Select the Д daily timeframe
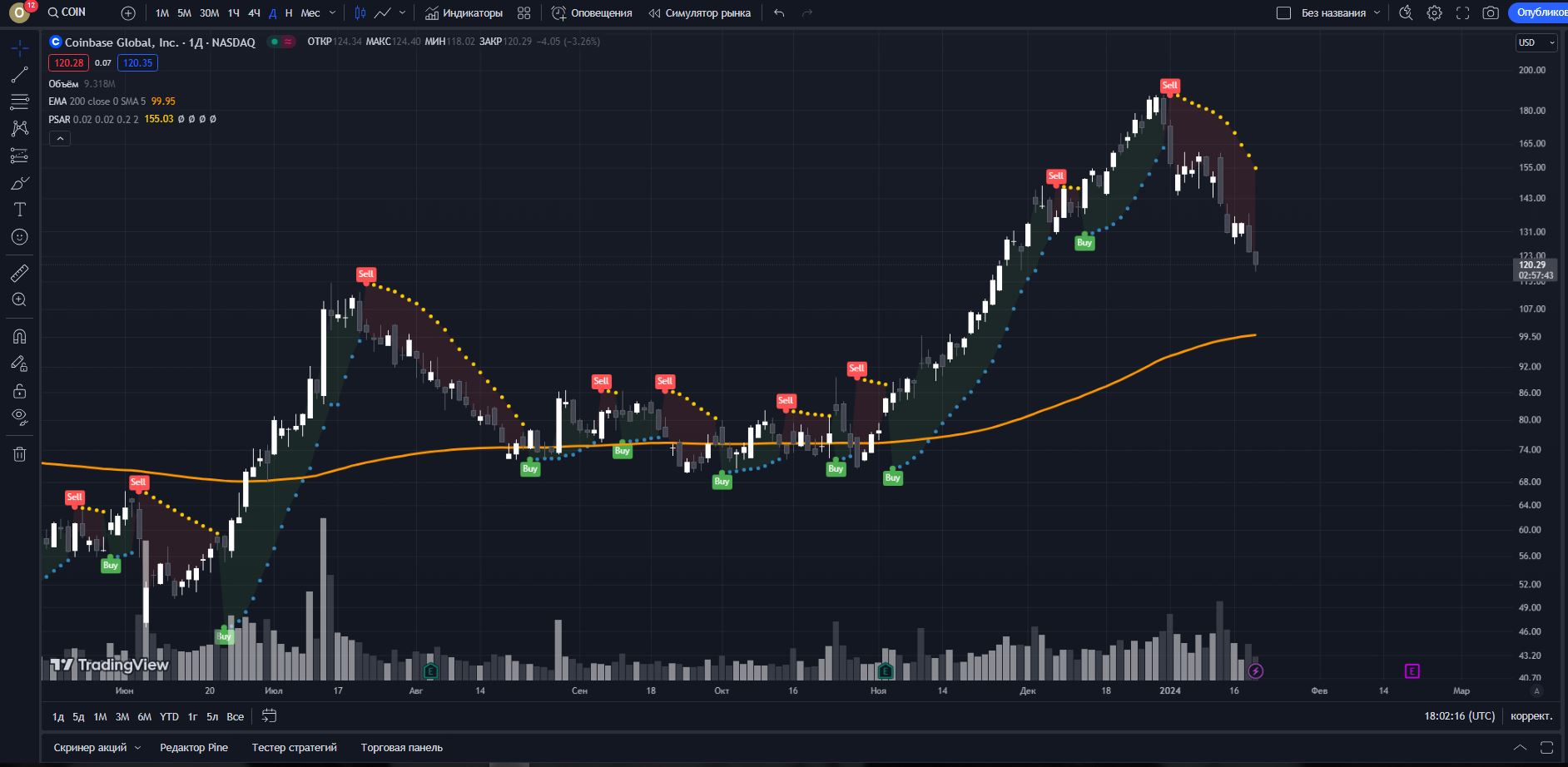This screenshot has width=1568, height=767. click(x=273, y=13)
